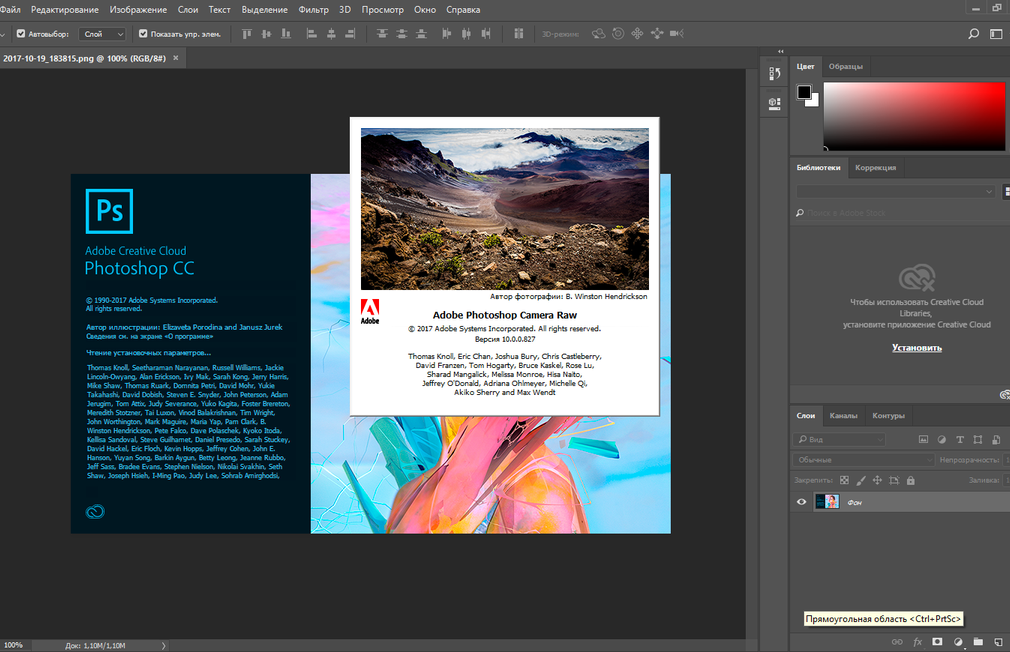Distribute top edges icon

click(x=382, y=34)
